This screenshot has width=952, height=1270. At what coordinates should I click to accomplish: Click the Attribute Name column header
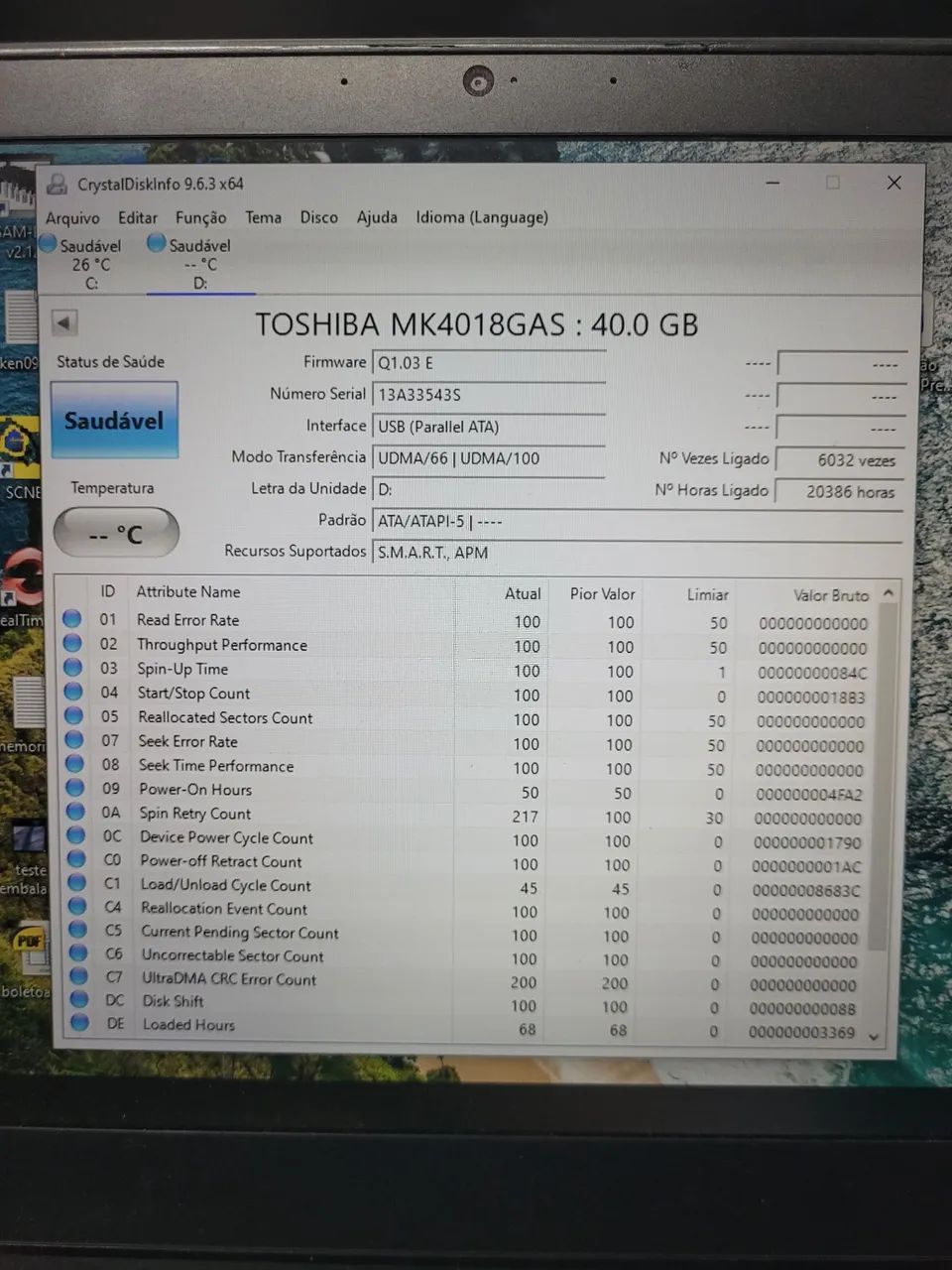tap(188, 591)
